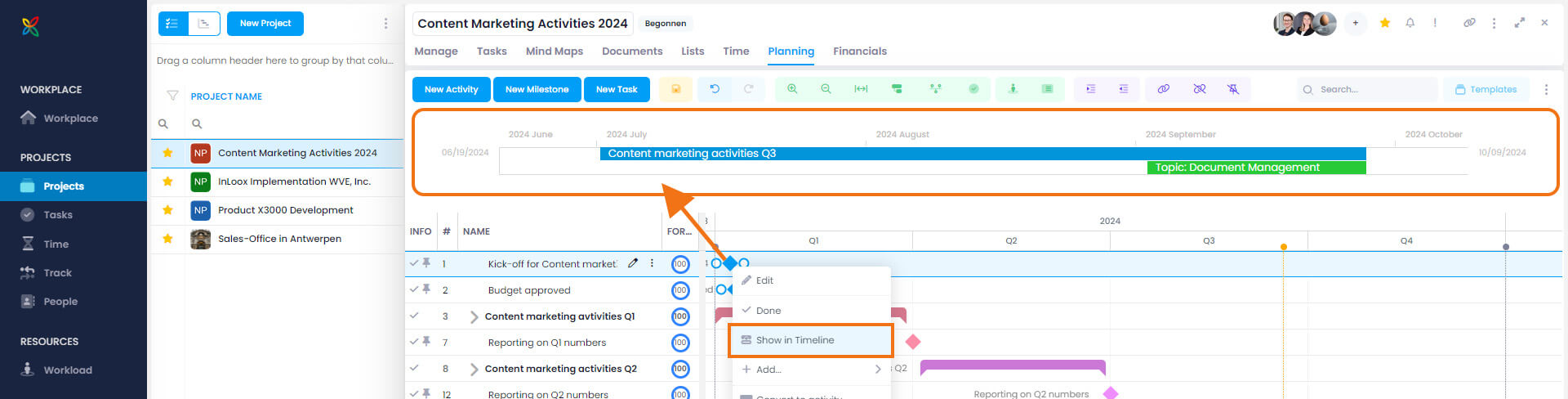Click the pink milestone diamond for Reporting on Q1
Image resolution: width=1568 pixels, height=399 pixels.
coord(913,342)
